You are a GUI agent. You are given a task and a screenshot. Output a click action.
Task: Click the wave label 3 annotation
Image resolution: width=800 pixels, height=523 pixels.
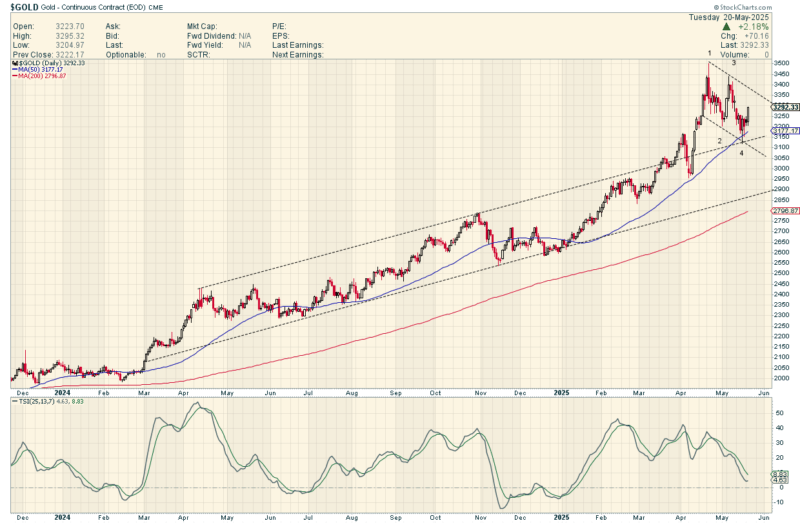(734, 63)
